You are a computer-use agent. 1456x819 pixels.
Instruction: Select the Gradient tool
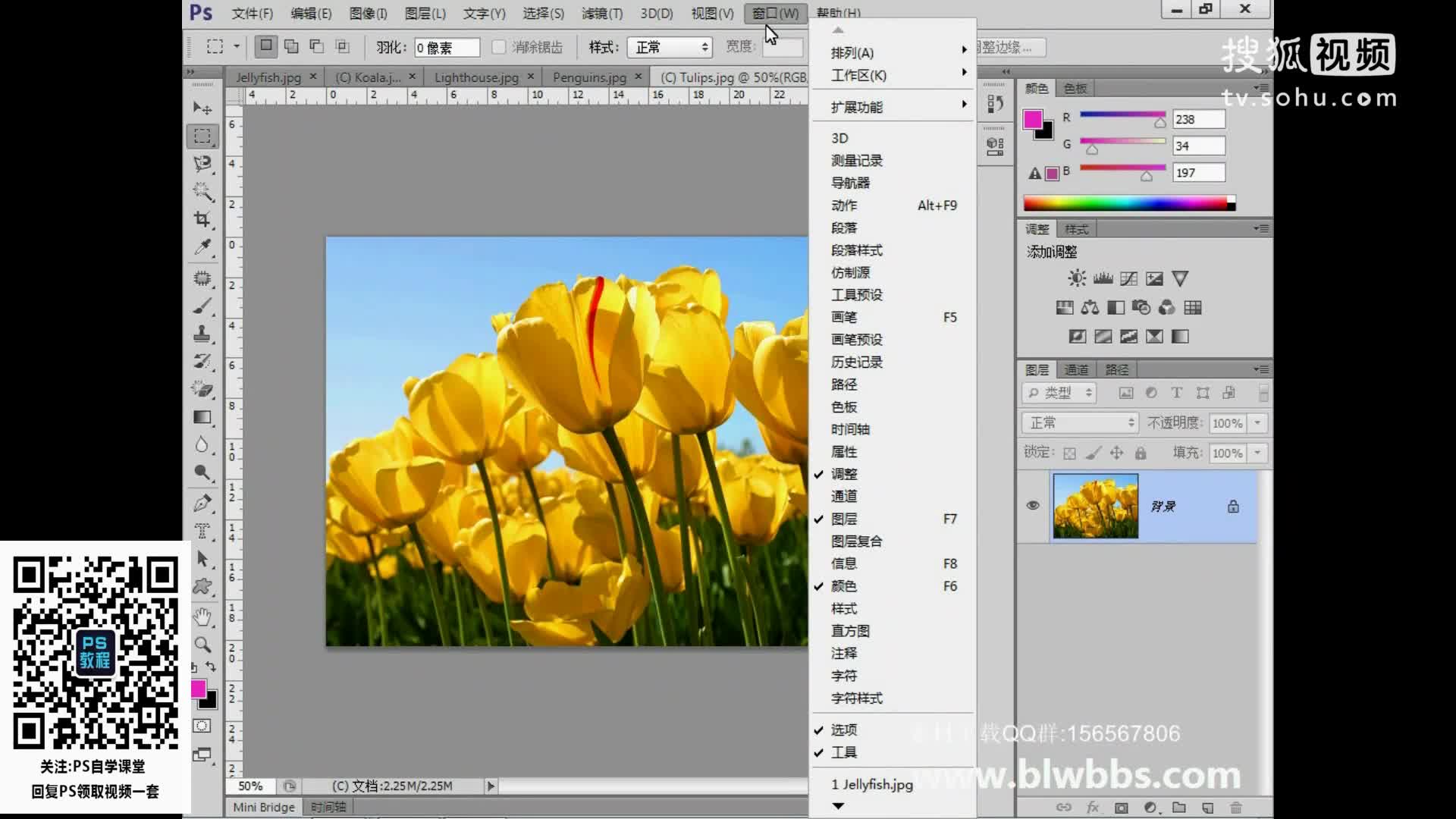click(x=202, y=417)
